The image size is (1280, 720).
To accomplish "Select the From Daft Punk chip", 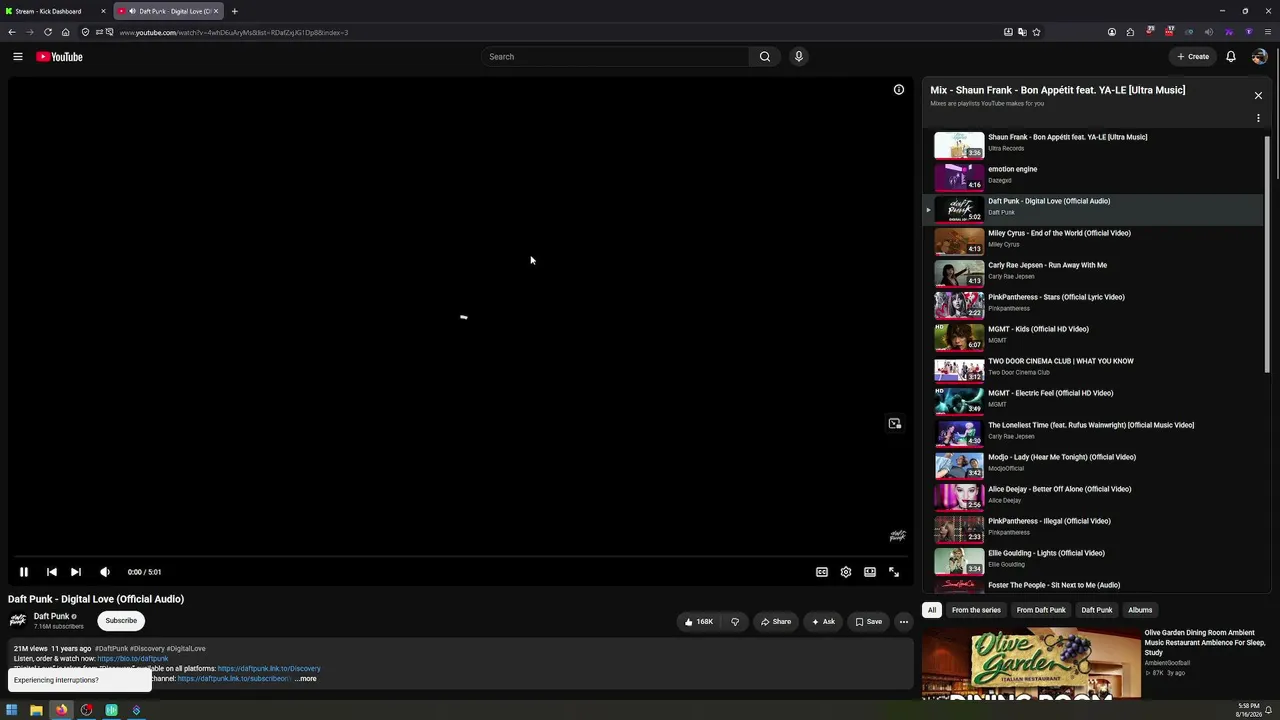I will pyautogui.click(x=1041, y=610).
